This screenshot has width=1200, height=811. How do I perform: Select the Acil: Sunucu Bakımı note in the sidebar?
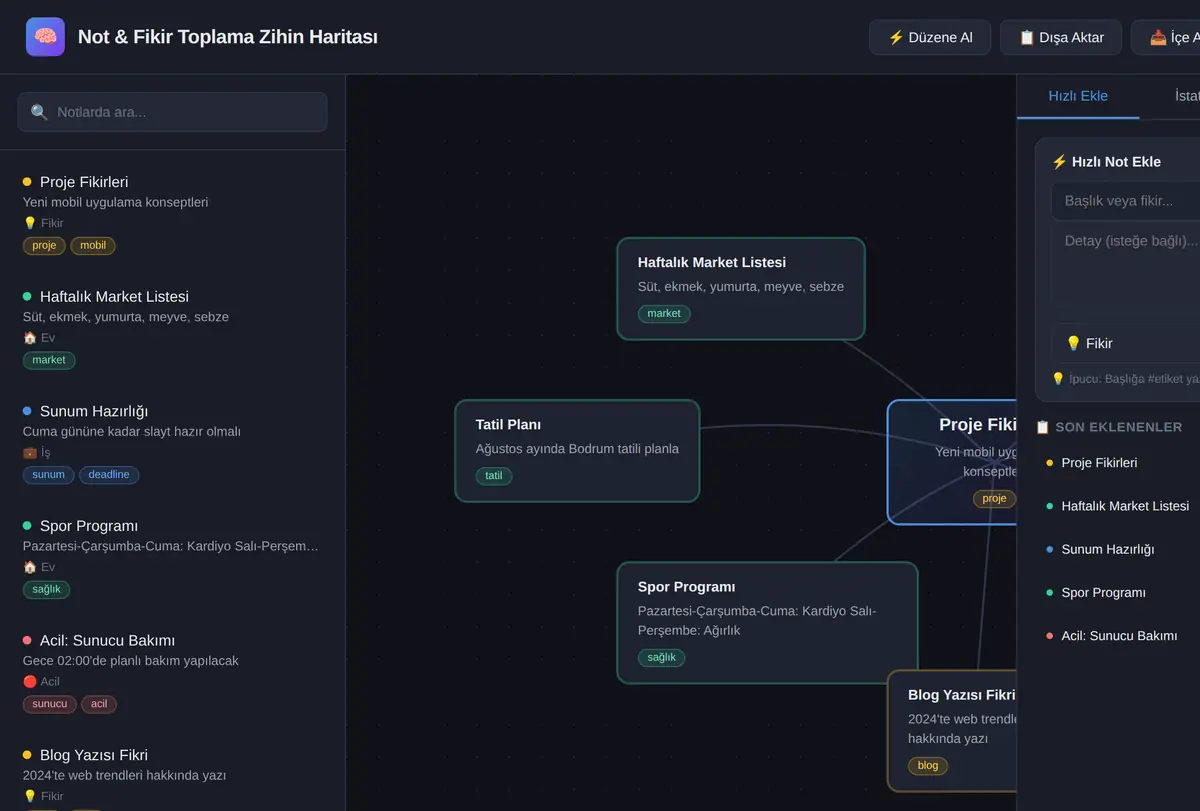pyautogui.click(x=172, y=671)
